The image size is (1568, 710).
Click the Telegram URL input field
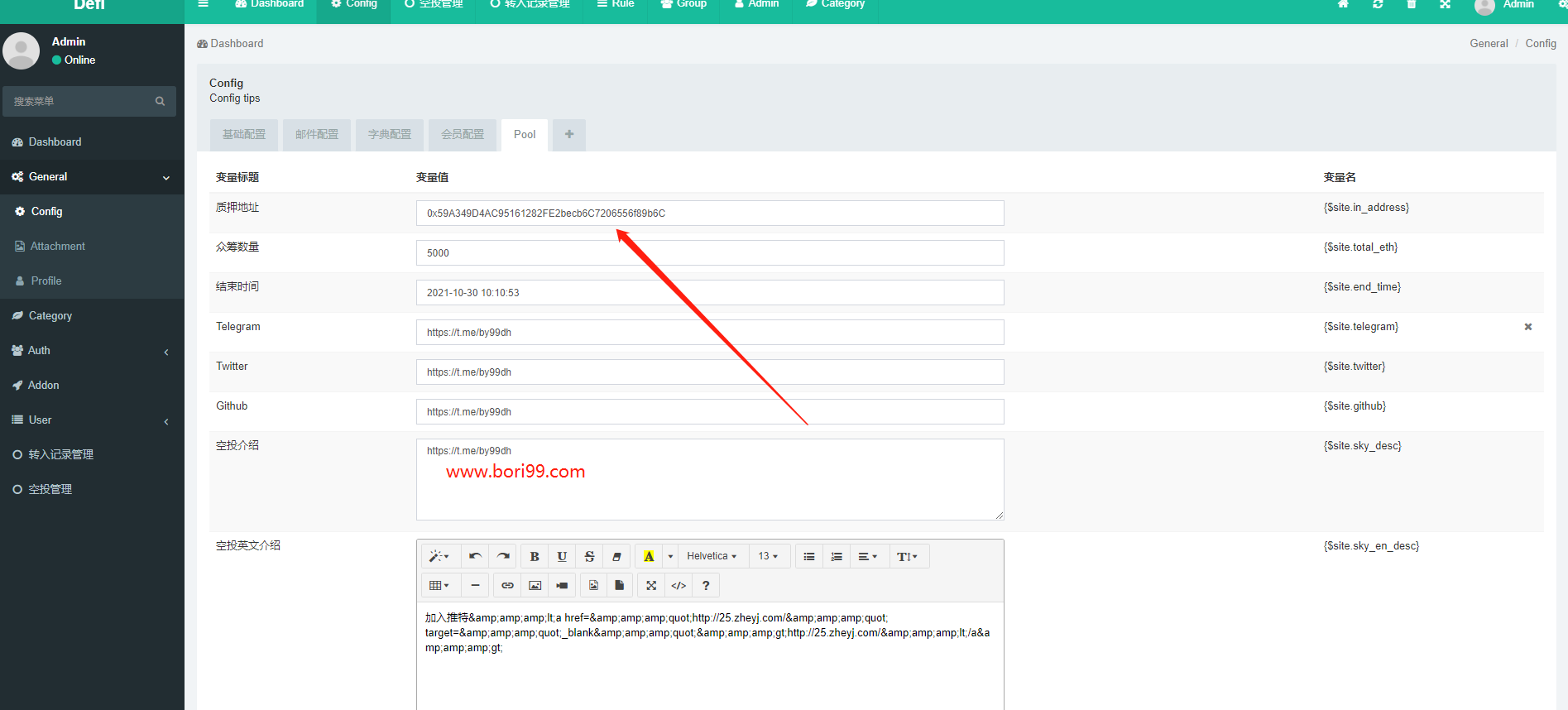coord(710,332)
